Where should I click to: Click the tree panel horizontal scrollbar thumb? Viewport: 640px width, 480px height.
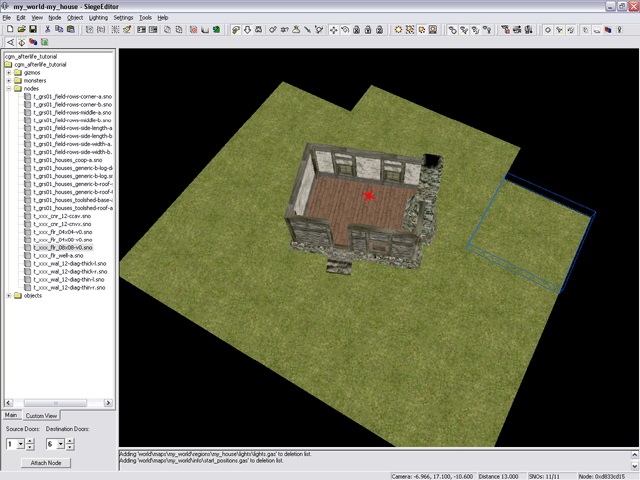pyautogui.click(x=56, y=403)
